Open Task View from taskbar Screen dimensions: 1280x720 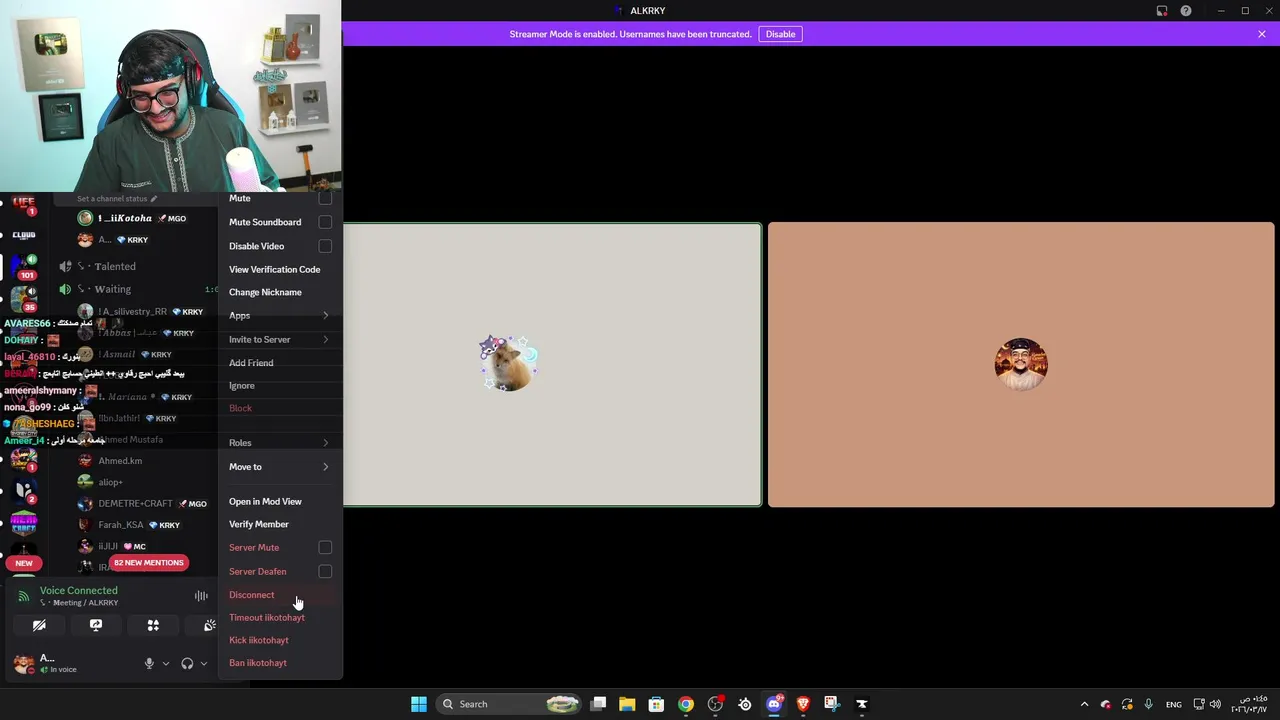[598, 704]
